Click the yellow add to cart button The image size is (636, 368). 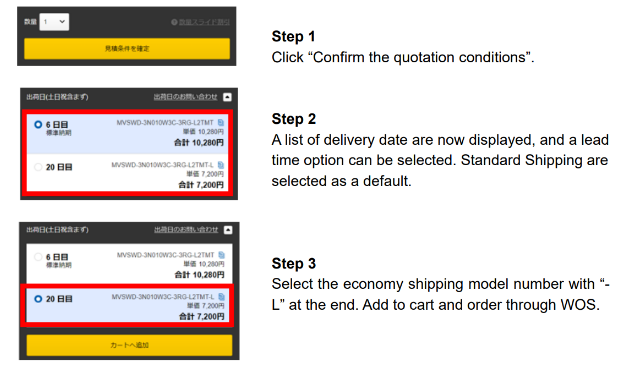pos(129,345)
